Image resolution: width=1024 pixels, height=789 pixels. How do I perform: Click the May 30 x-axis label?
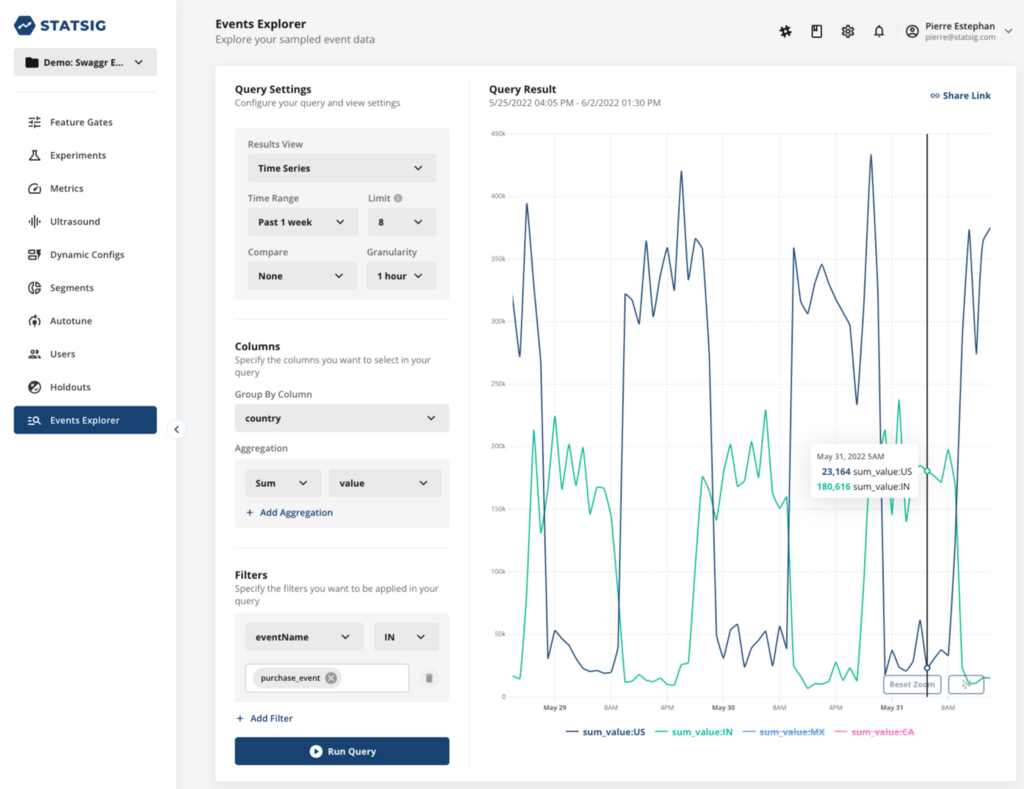pos(723,707)
